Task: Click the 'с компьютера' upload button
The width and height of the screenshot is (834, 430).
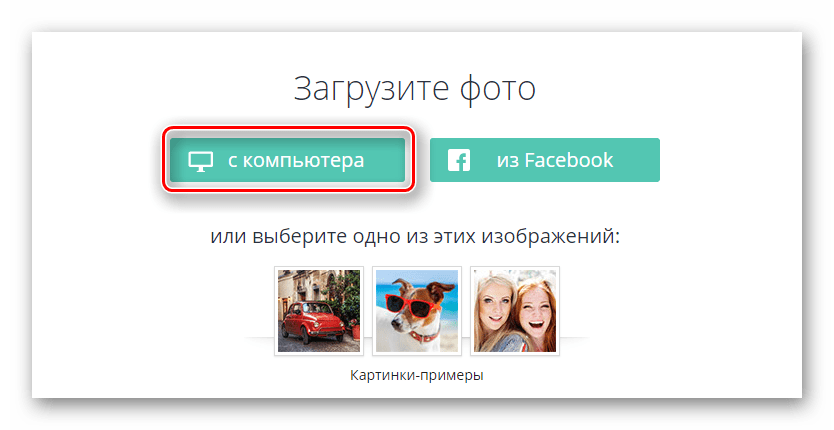Action: [x=288, y=160]
